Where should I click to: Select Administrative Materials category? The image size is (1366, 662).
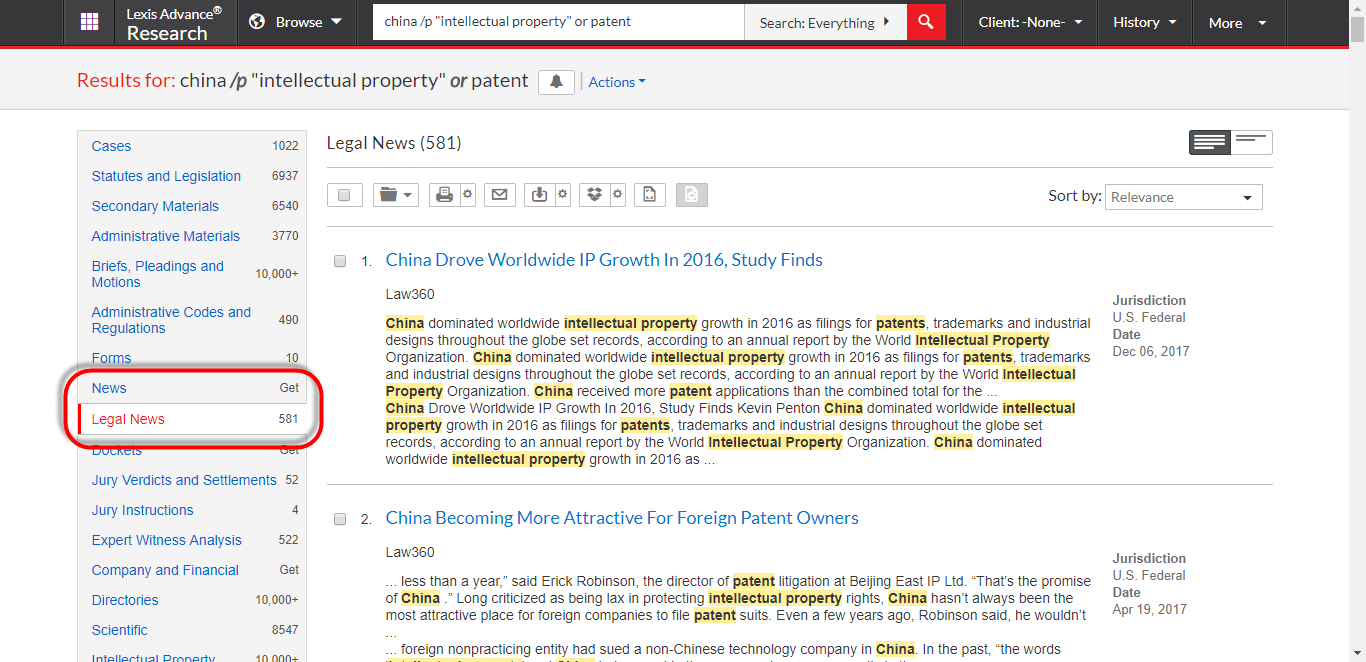[x=166, y=236]
